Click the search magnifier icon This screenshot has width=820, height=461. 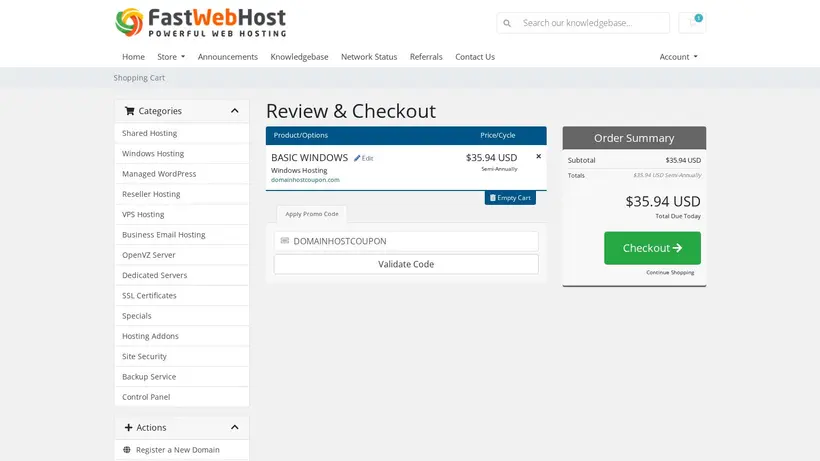507,23
